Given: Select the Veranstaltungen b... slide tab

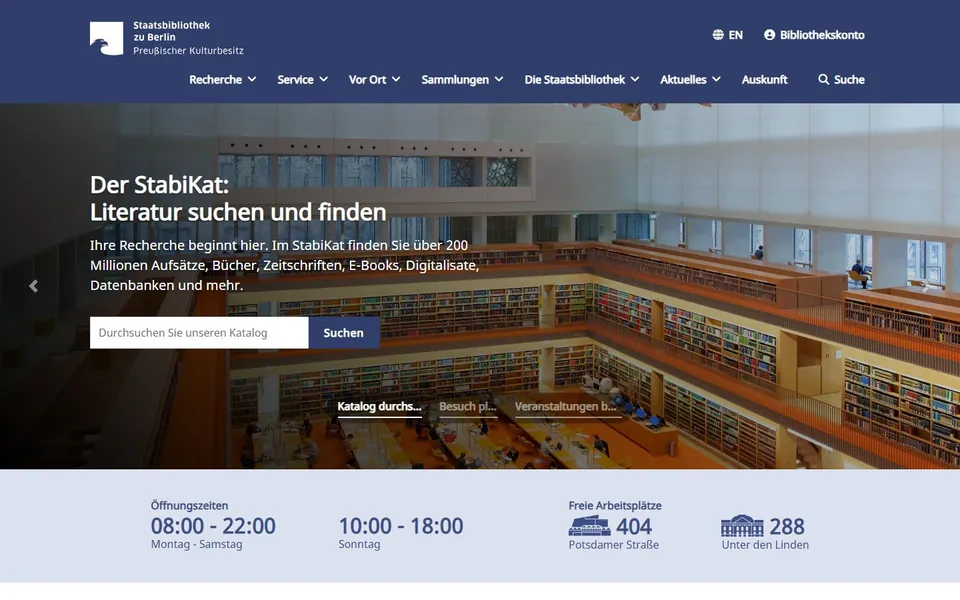Looking at the screenshot, I should (x=566, y=407).
